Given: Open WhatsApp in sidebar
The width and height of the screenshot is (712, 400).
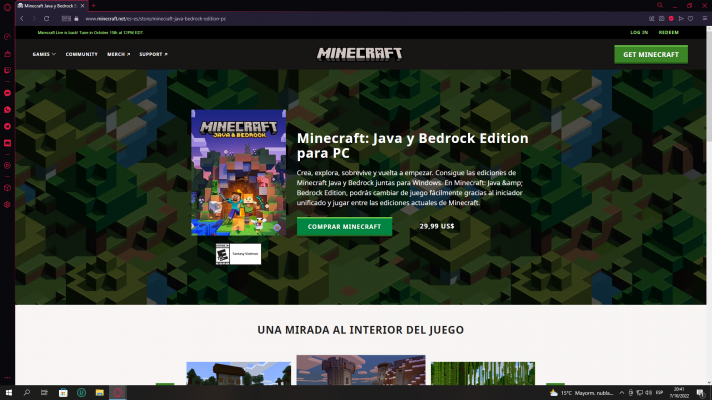Looking at the screenshot, I should pyautogui.click(x=7, y=110).
